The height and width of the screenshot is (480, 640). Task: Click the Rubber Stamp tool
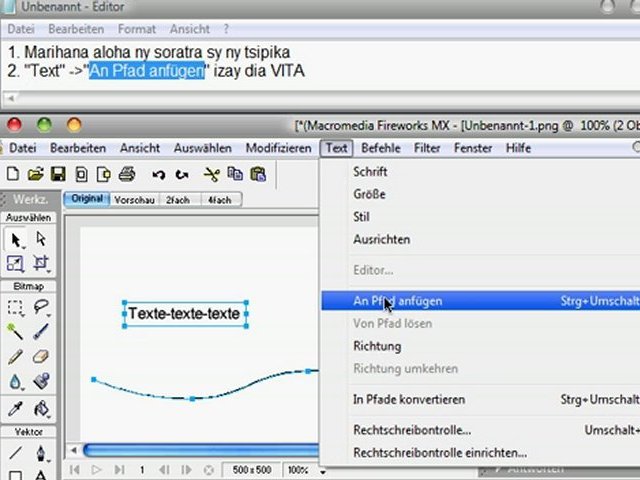(41, 382)
